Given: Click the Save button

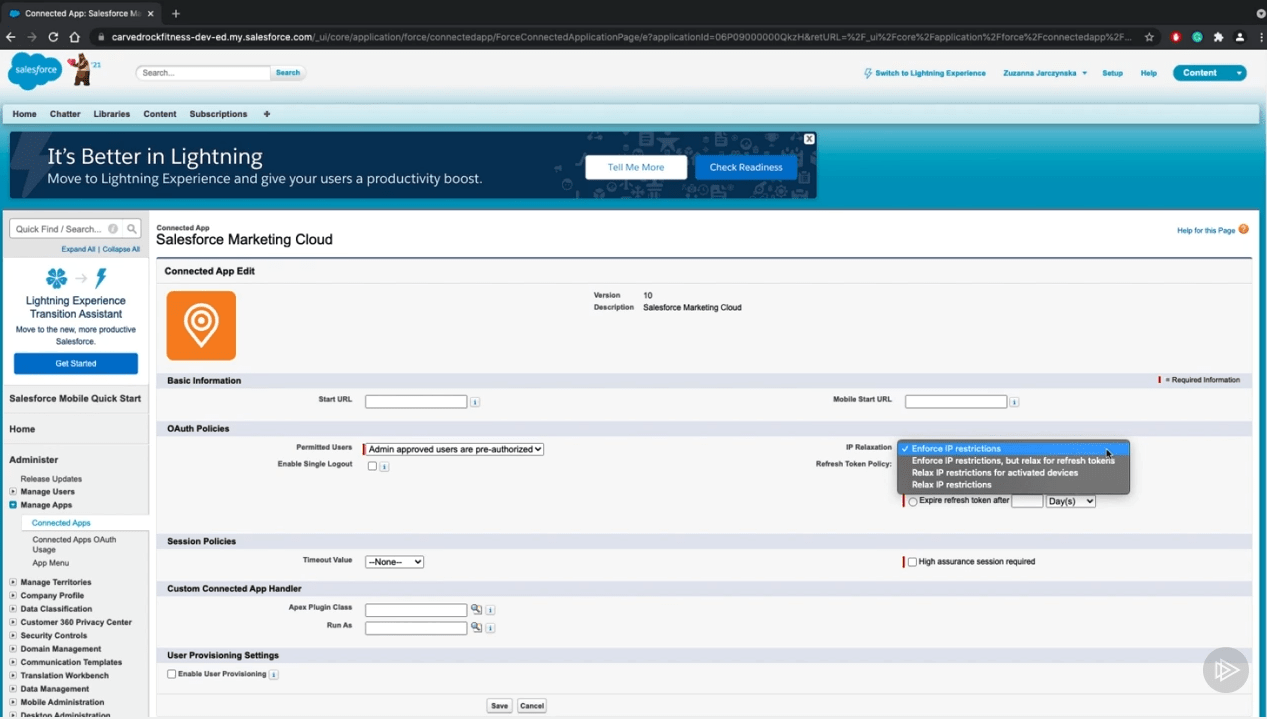Looking at the screenshot, I should coord(499,706).
